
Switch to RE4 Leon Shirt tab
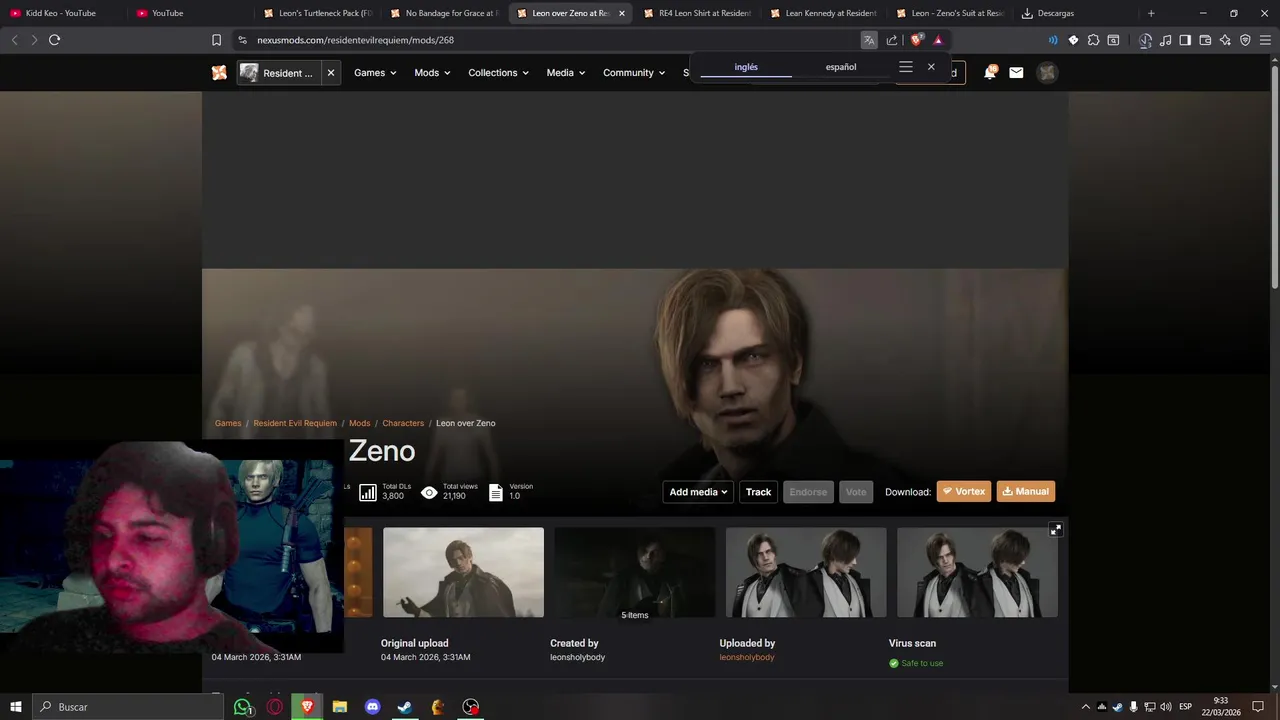pyautogui.click(x=697, y=13)
